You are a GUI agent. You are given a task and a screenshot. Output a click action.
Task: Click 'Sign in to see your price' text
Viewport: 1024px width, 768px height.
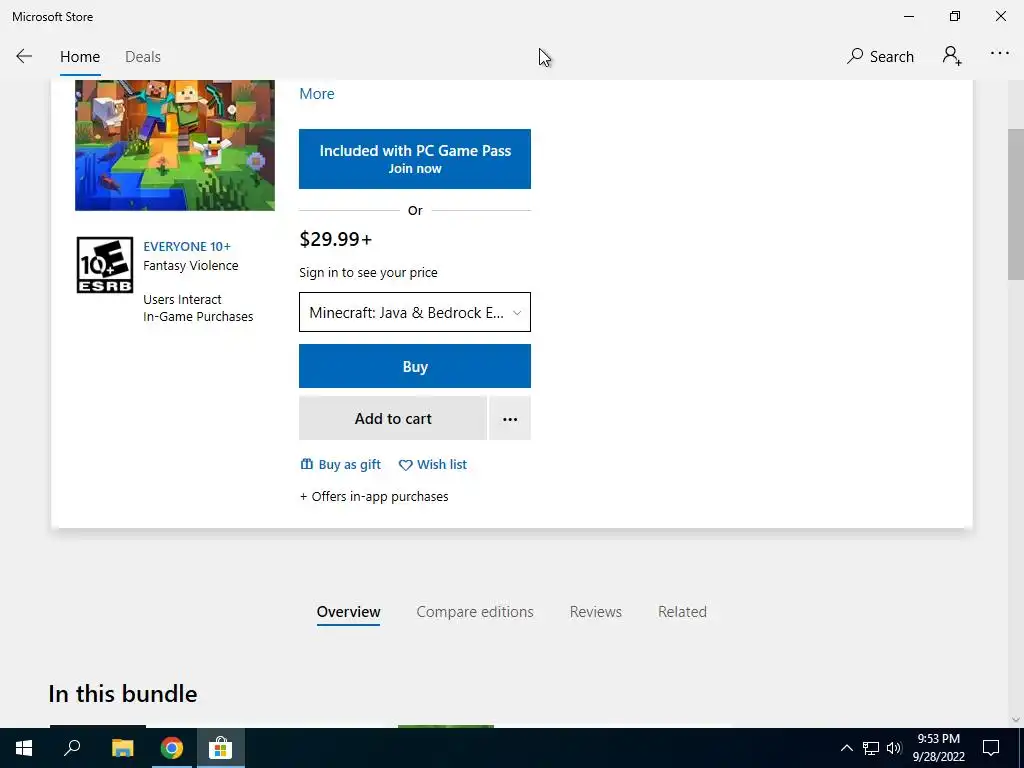[368, 272]
